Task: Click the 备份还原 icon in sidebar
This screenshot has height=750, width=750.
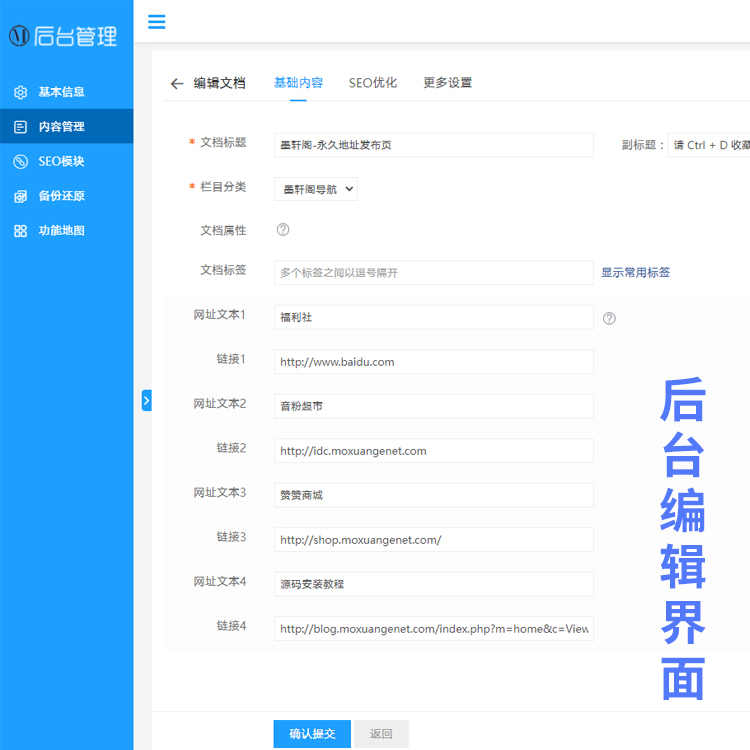Action: pyautogui.click(x=20, y=196)
